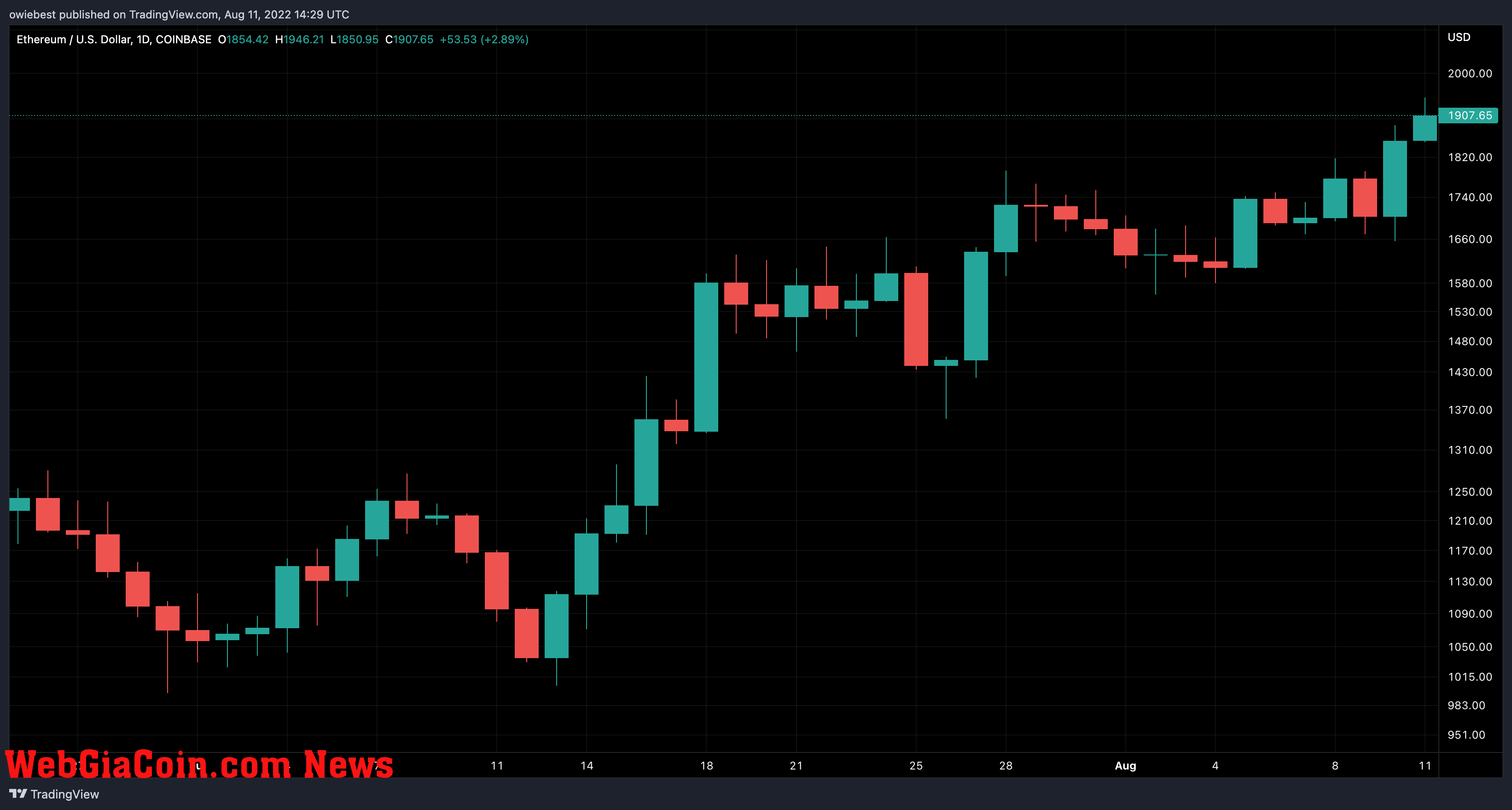Viewport: 1512px width, 810px height.
Task: Click the high value 1946.21
Action: click(x=303, y=39)
